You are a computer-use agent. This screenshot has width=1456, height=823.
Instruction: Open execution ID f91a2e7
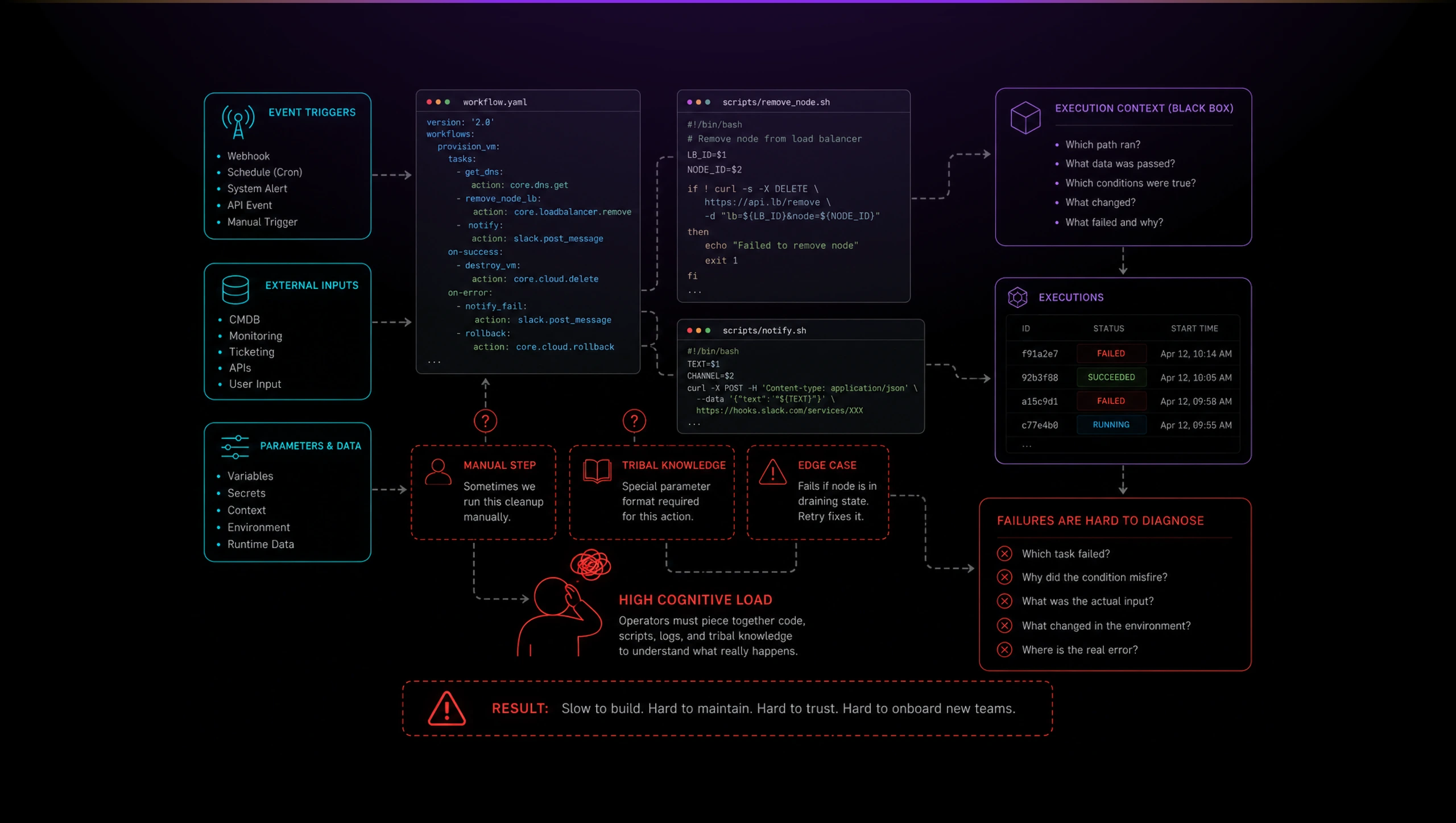(x=1040, y=354)
